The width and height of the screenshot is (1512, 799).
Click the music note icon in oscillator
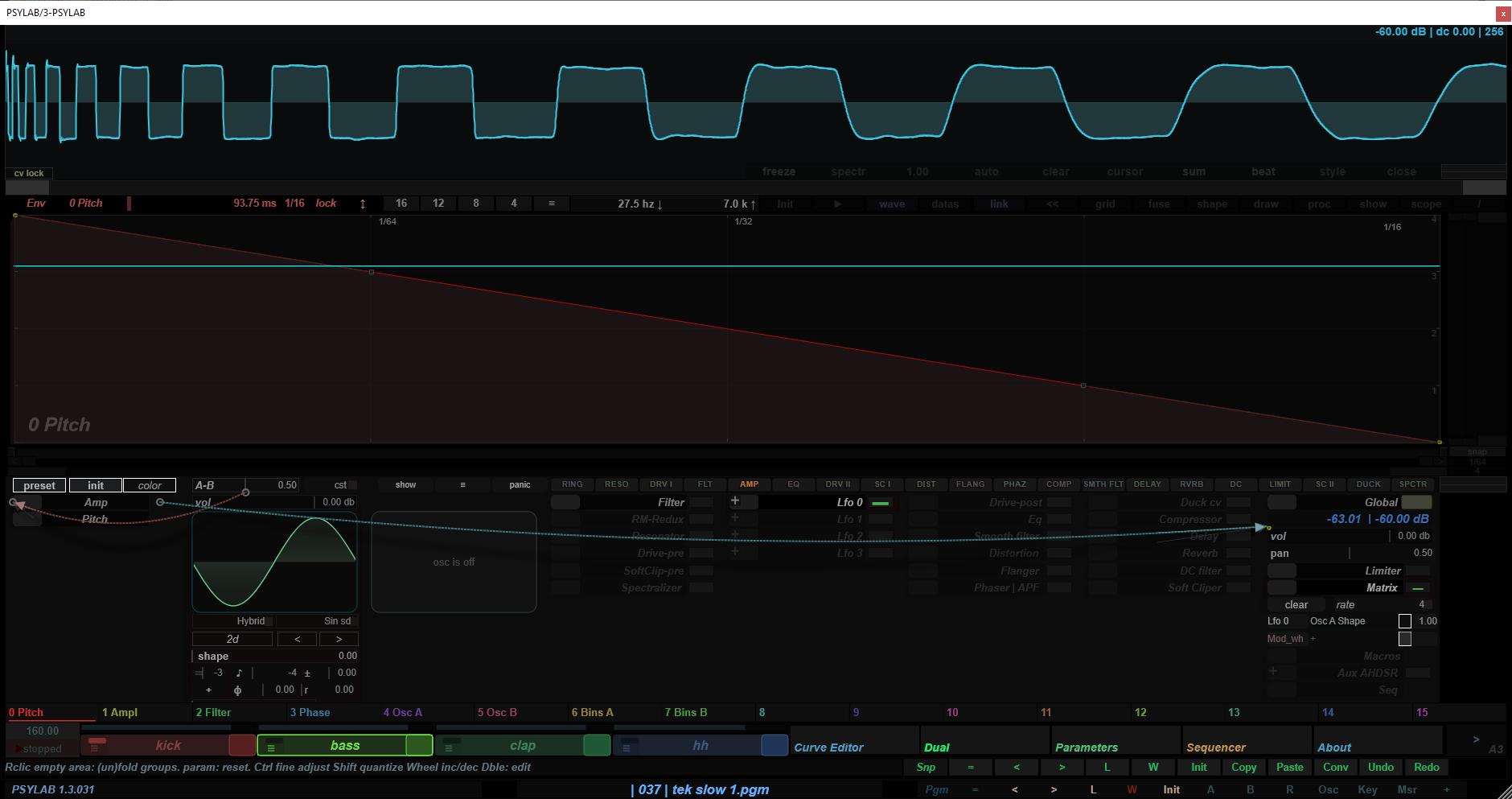(x=239, y=673)
